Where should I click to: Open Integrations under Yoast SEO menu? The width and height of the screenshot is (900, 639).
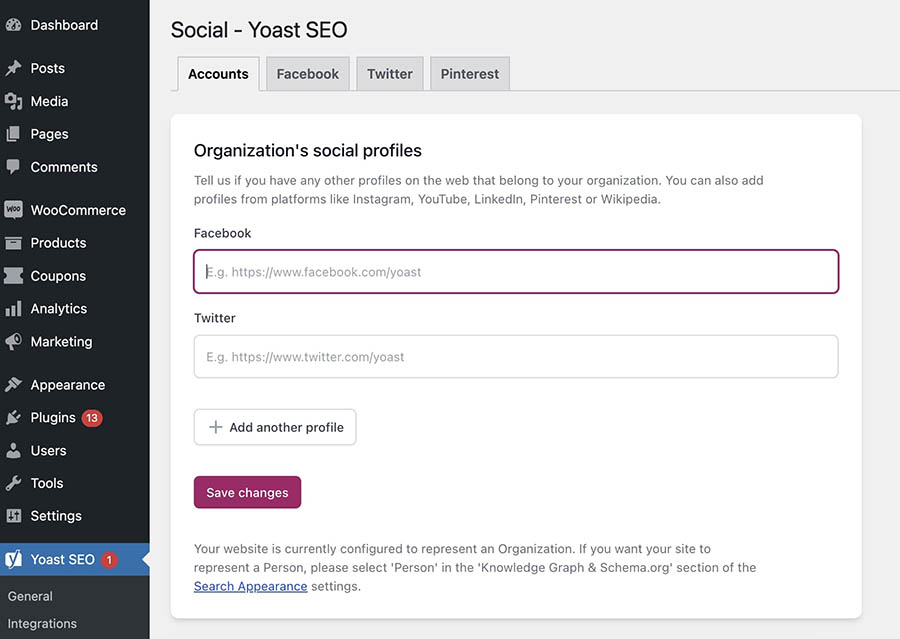point(42,623)
